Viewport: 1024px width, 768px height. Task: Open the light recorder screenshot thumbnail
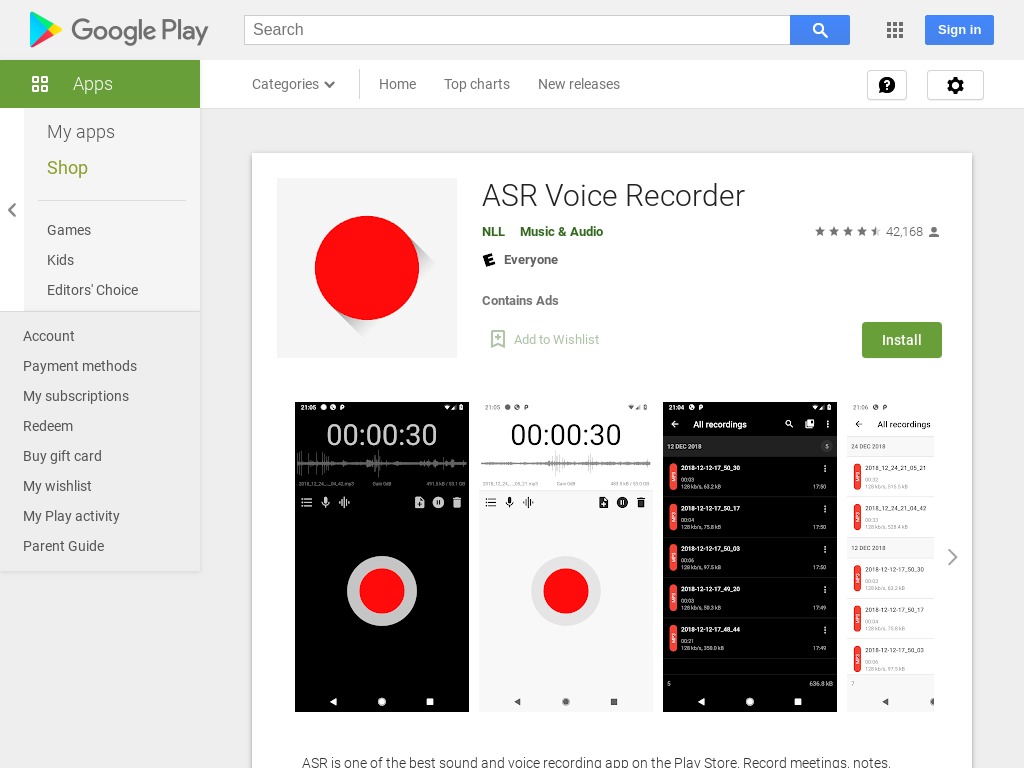(566, 557)
